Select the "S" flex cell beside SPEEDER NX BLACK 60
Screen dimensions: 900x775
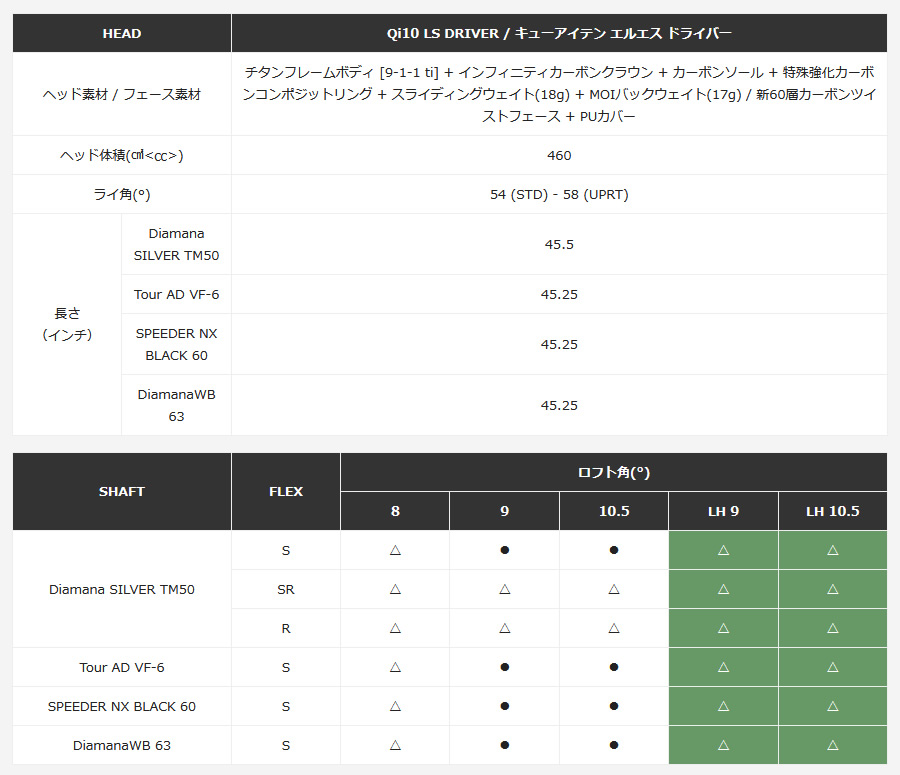click(x=286, y=707)
